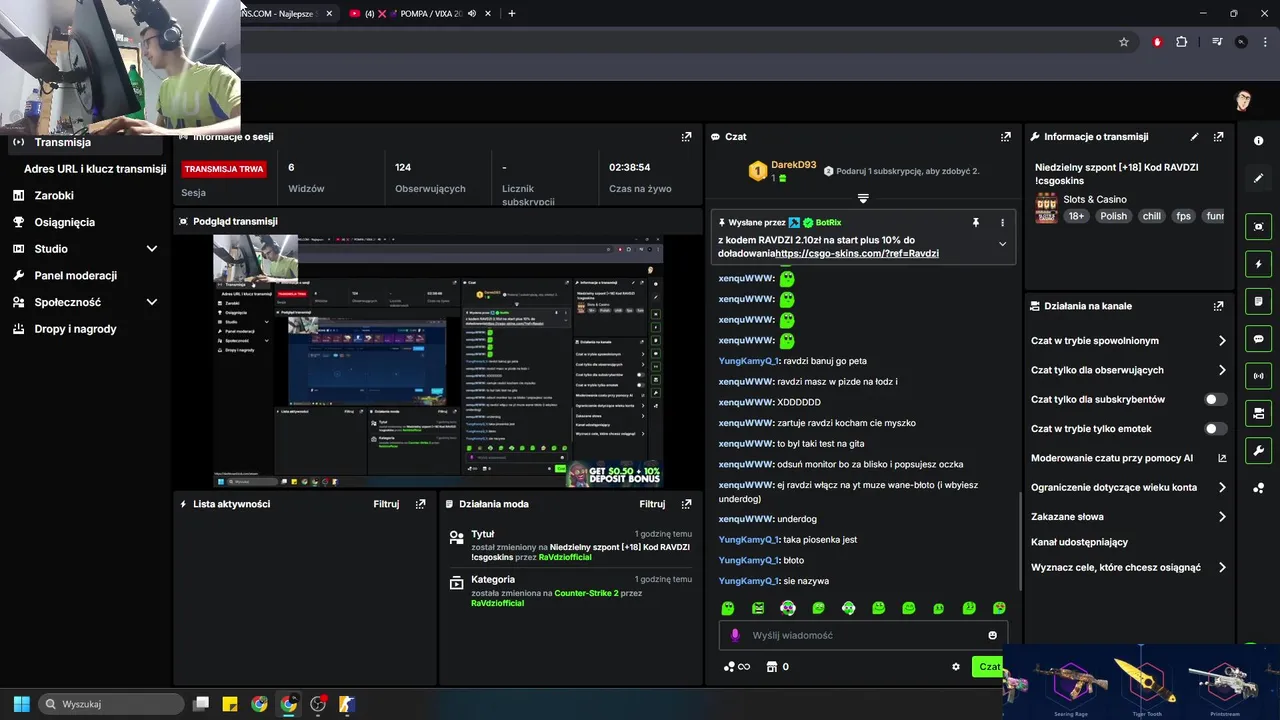Open Zakazane słowa settings

point(1129,517)
